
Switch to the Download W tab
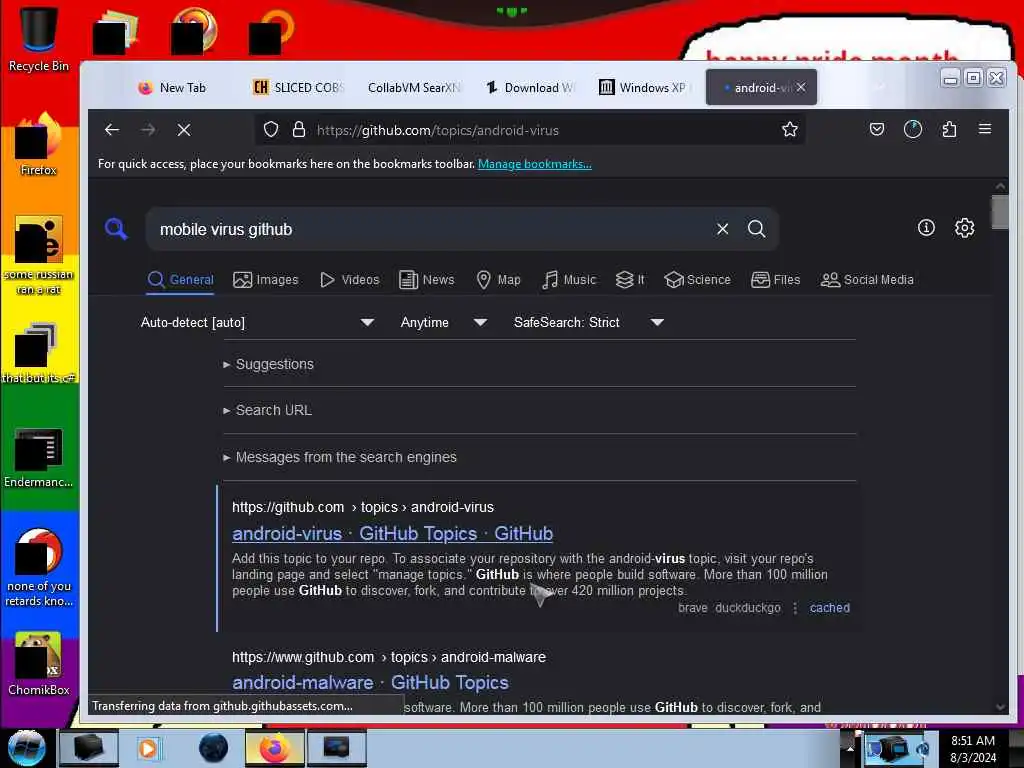530,88
